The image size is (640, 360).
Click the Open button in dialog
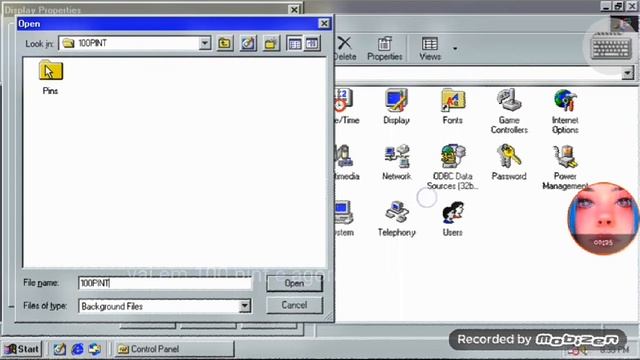pyautogui.click(x=294, y=283)
